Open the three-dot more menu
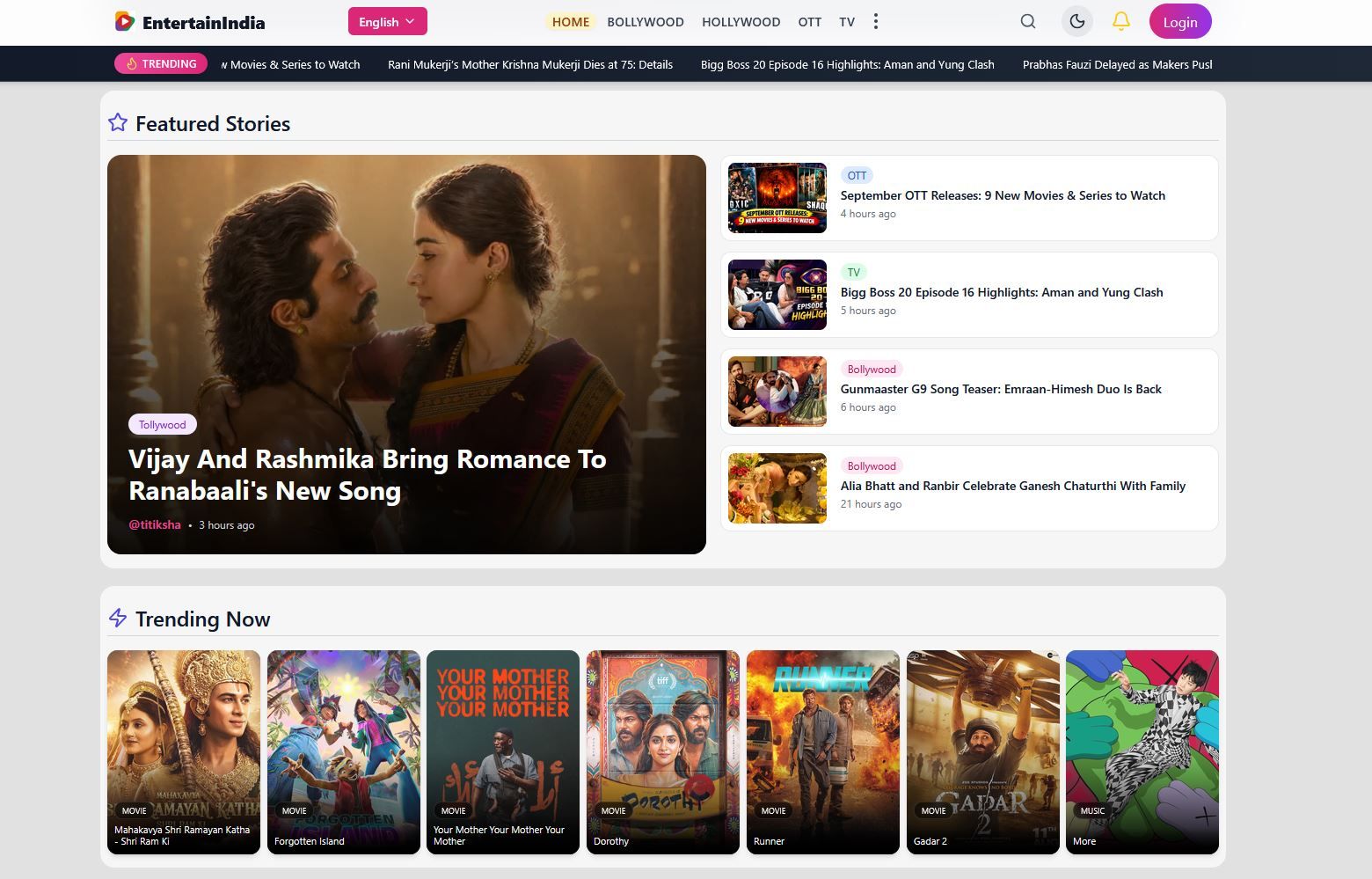The width and height of the screenshot is (1372, 879). (875, 21)
